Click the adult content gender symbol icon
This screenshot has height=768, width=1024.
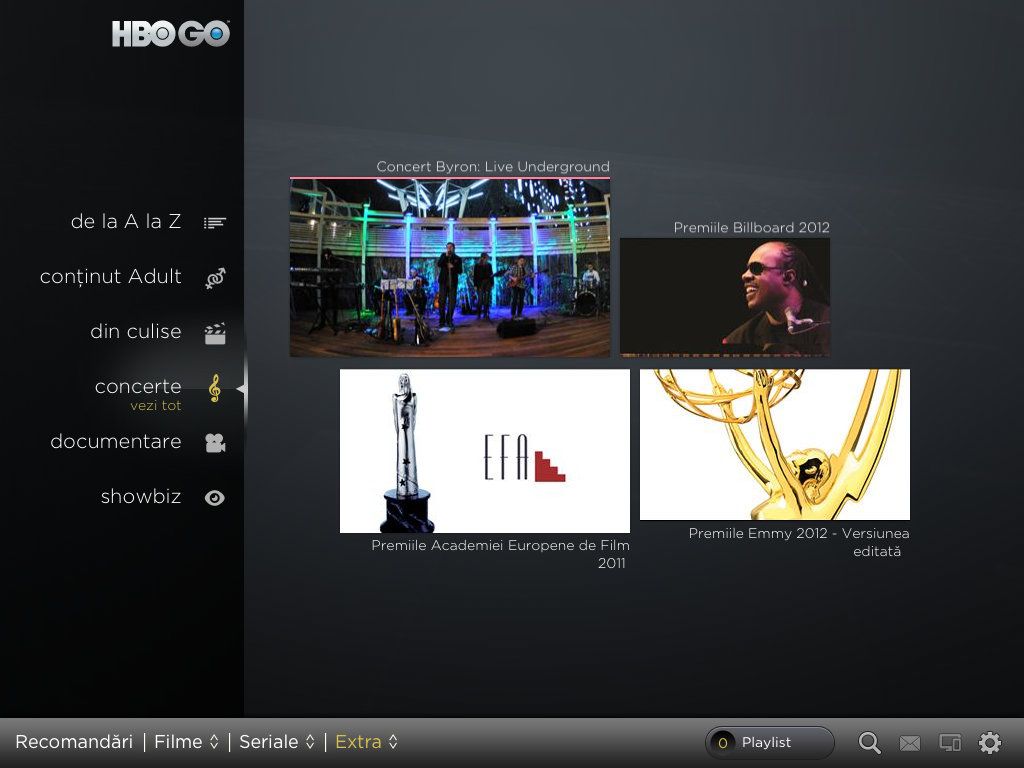[x=215, y=278]
